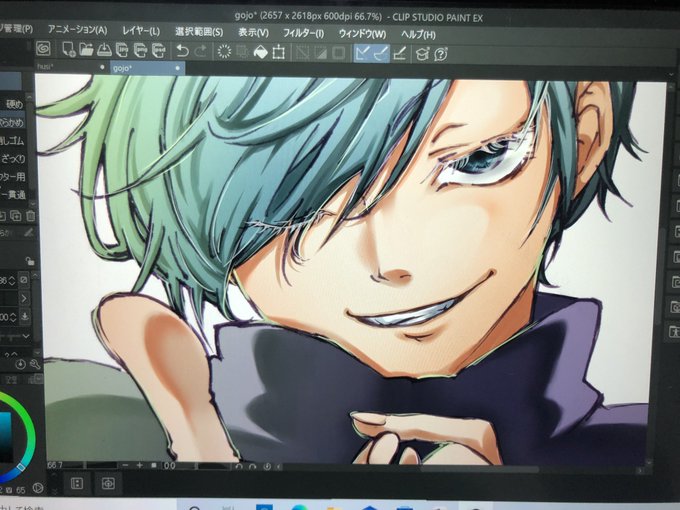680x510 pixels.
Task: Click the Clear (dotted circle) icon
Action: (224, 52)
